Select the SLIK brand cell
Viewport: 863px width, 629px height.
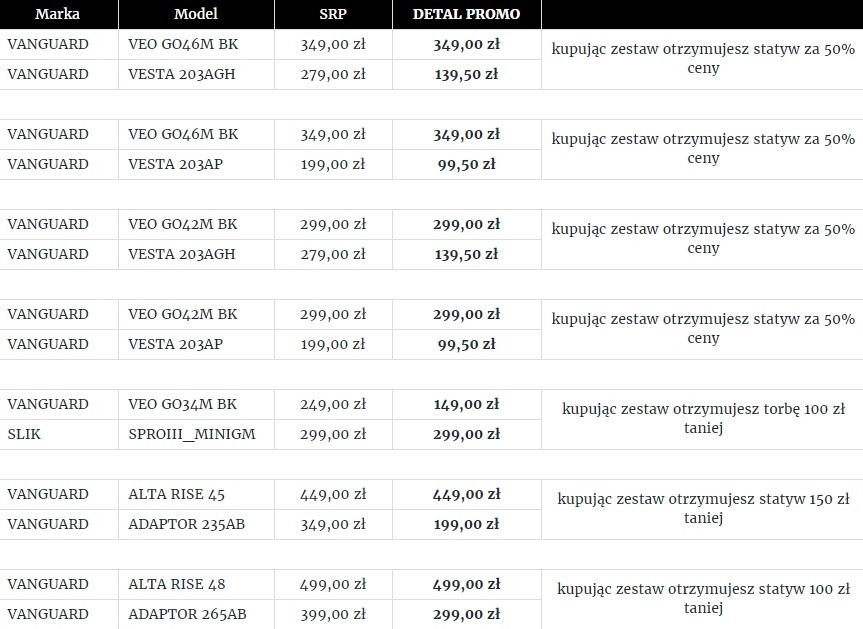pyautogui.click(x=59, y=434)
